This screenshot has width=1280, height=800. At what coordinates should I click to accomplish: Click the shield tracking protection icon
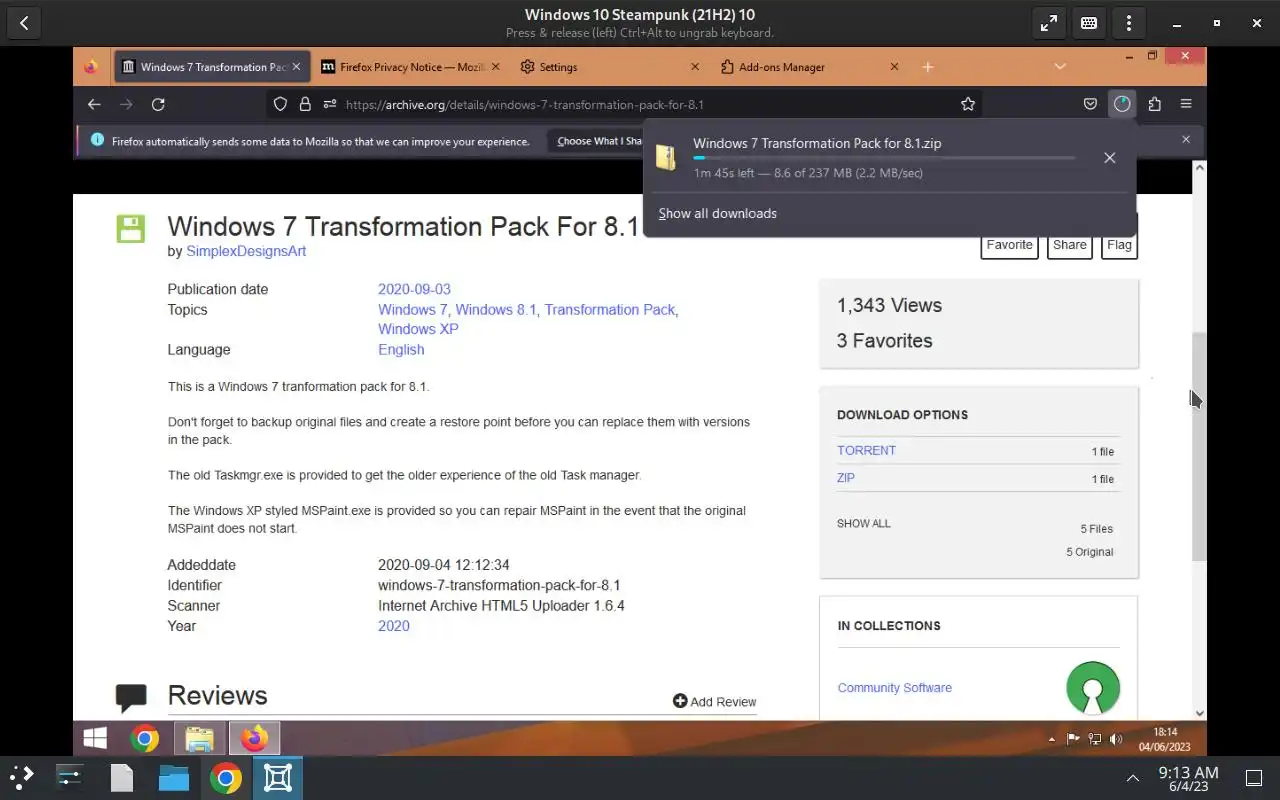coord(281,104)
